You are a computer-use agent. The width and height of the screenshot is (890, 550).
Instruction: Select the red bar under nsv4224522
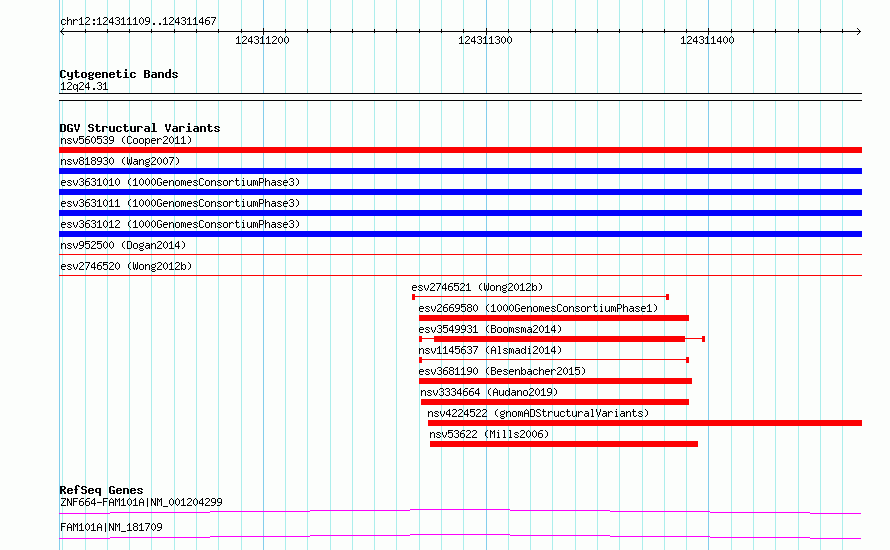645,423
